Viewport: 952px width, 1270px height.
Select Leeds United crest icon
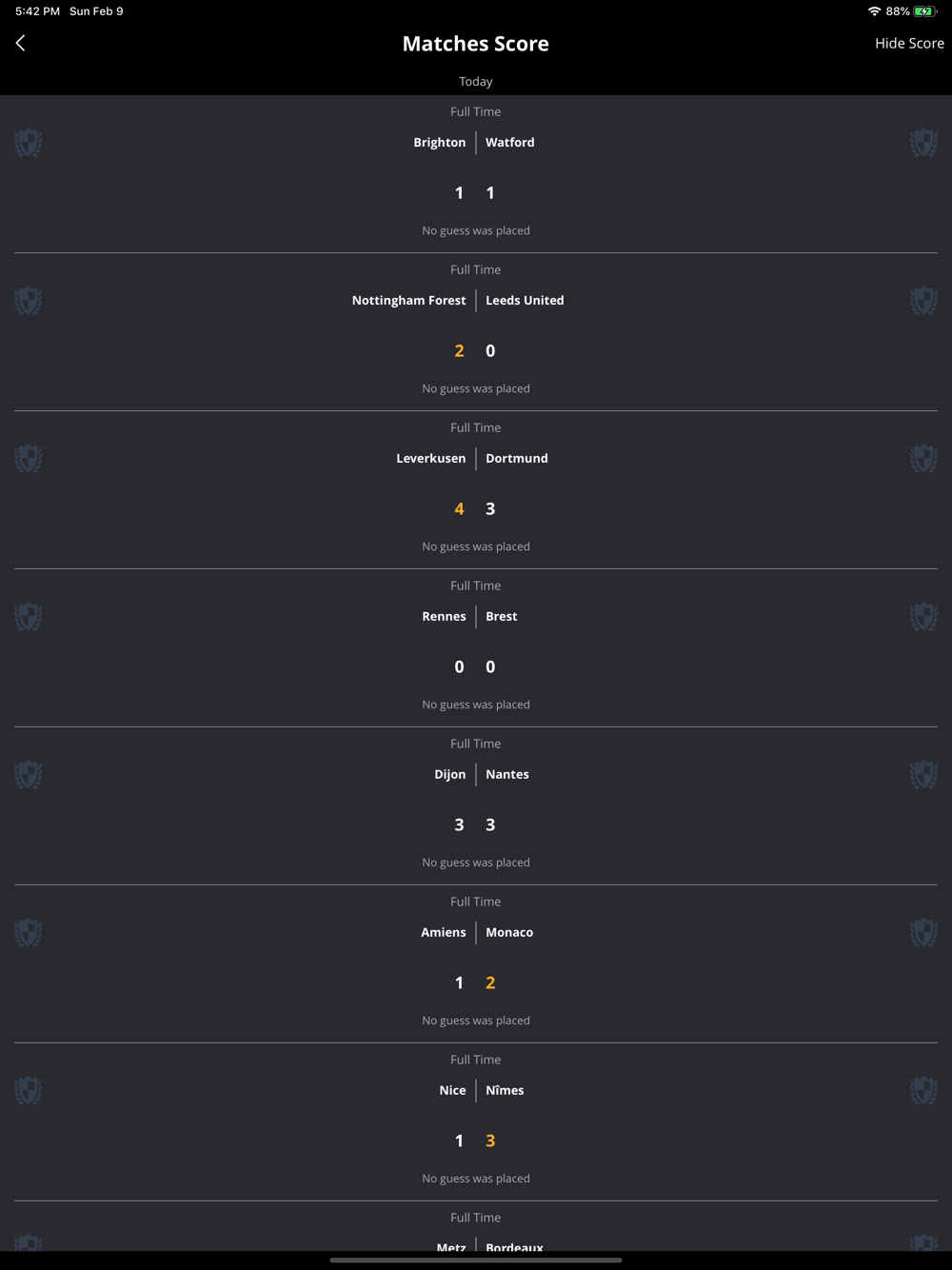coord(923,301)
